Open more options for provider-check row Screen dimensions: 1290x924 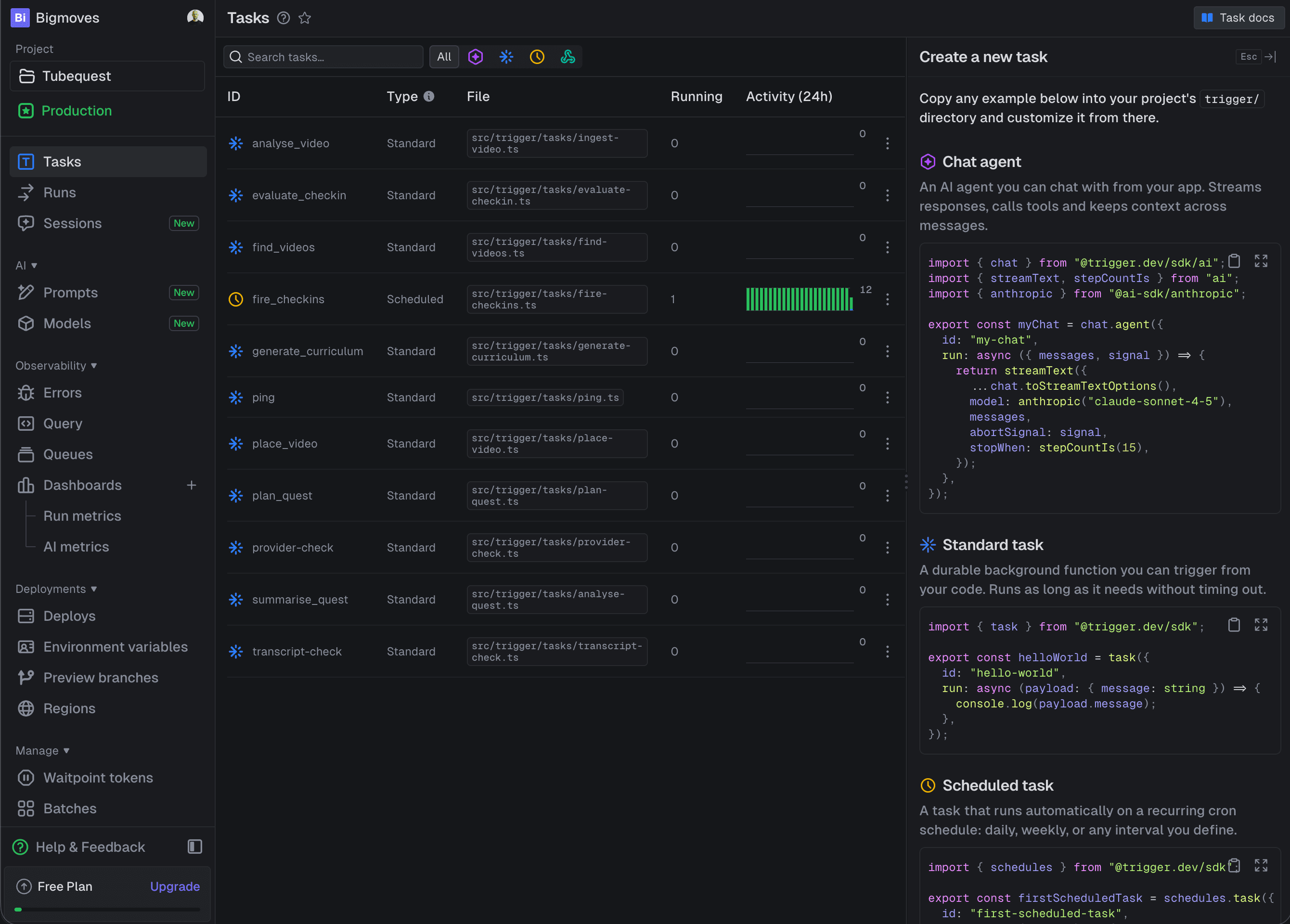[x=887, y=548]
